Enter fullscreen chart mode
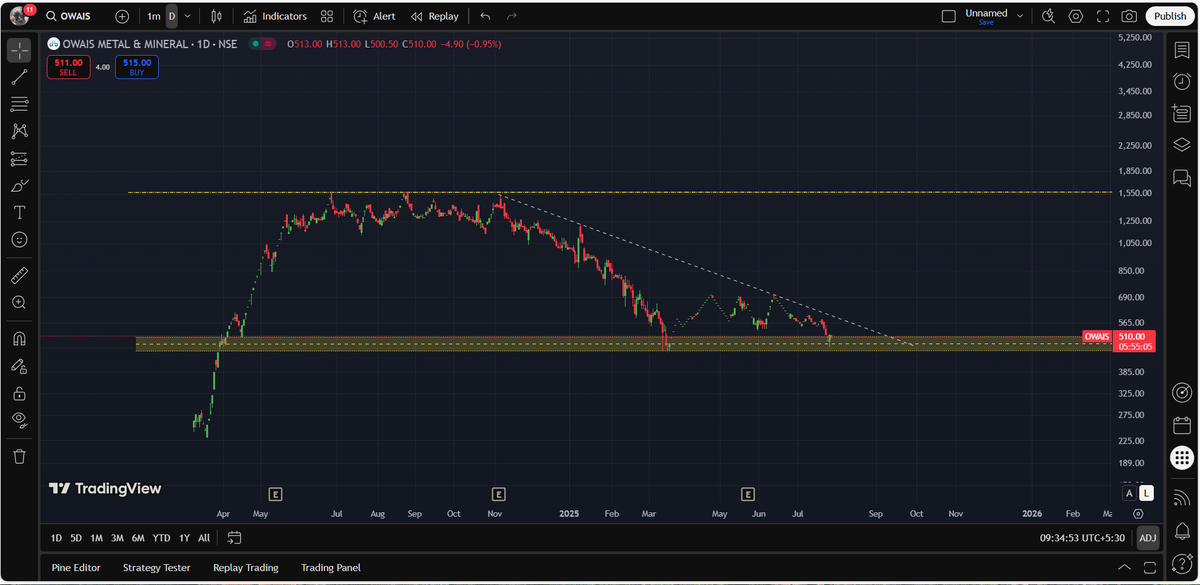Image resolution: width=1200 pixels, height=585 pixels. [1103, 16]
